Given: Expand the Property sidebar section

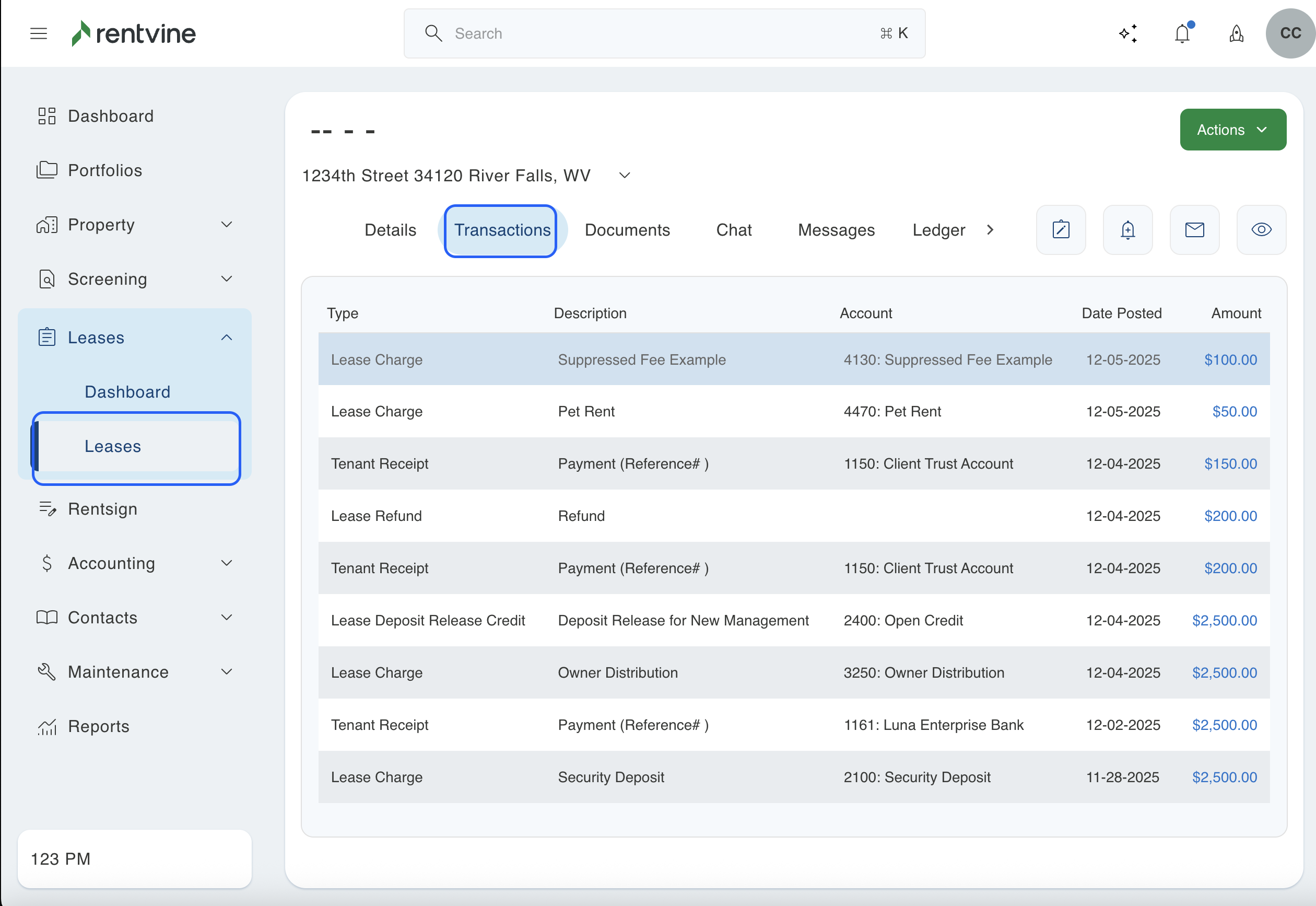Looking at the screenshot, I should [226, 225].
